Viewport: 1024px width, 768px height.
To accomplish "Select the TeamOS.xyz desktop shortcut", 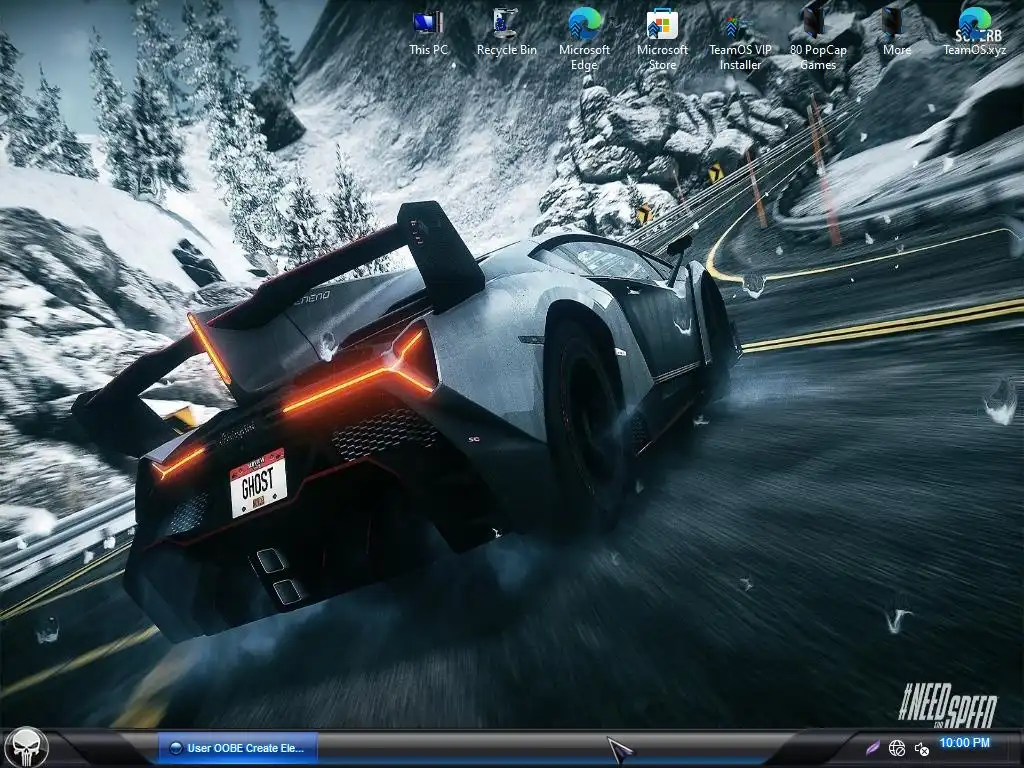I will tap(974, 31).
